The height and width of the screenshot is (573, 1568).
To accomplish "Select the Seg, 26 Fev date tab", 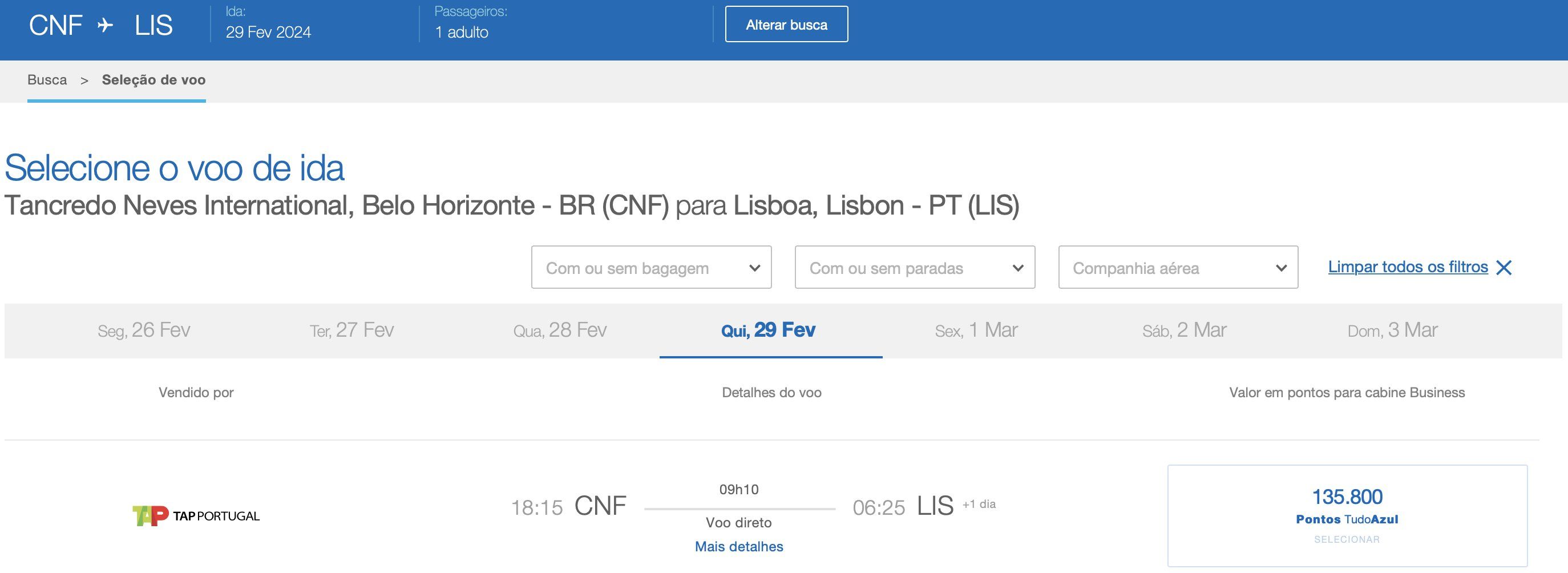I will pos(144,330).
